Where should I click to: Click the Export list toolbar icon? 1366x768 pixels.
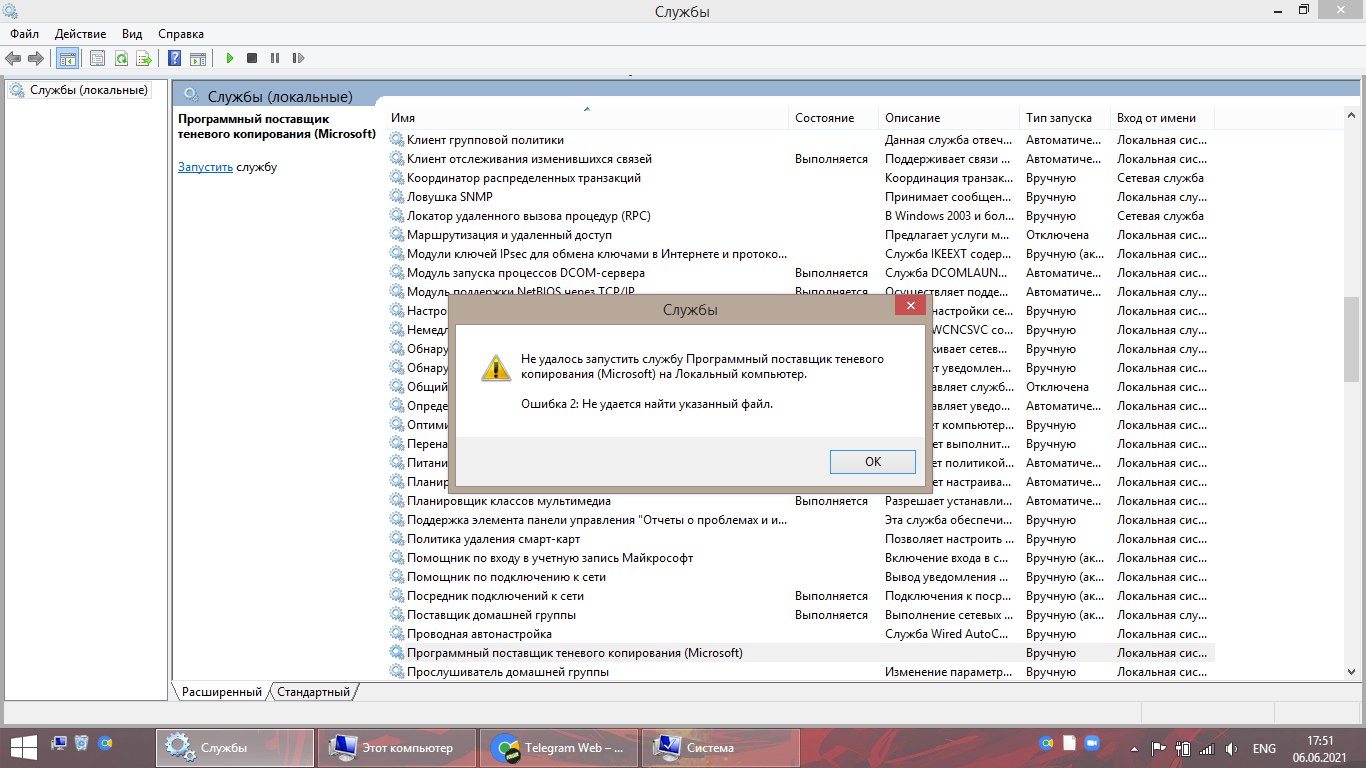[x=144, y=59]
